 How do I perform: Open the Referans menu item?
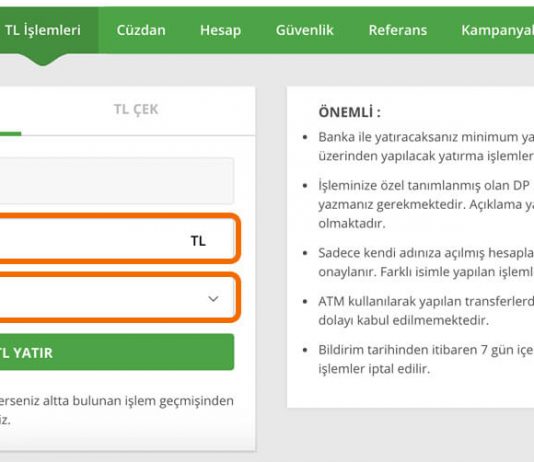pyautogui.click(x=397, y=30)
